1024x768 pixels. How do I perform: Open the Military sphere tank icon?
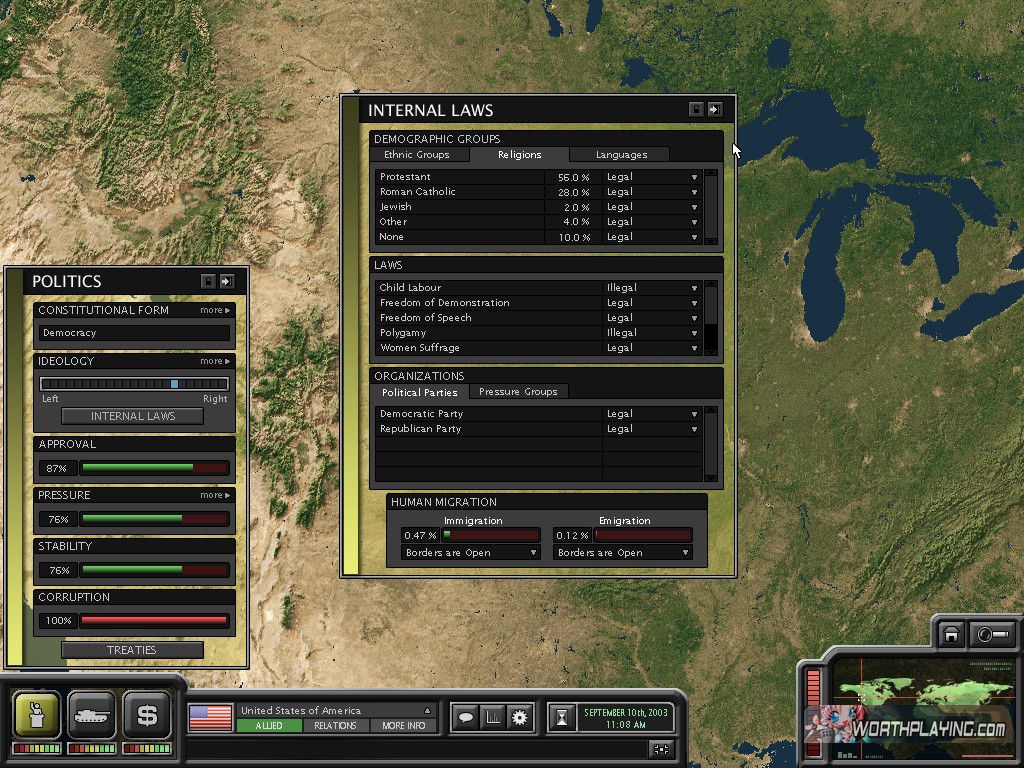tap(92, 715)
